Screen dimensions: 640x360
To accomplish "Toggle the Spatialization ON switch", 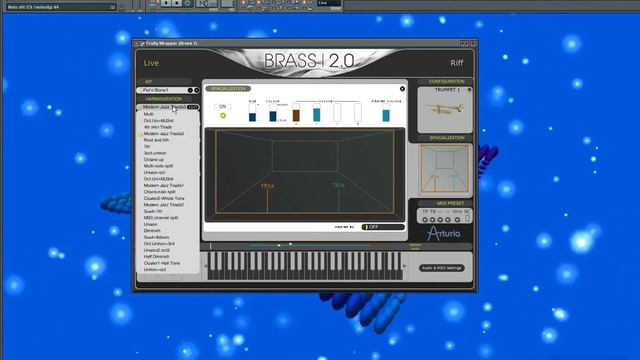I will (222, 107).
